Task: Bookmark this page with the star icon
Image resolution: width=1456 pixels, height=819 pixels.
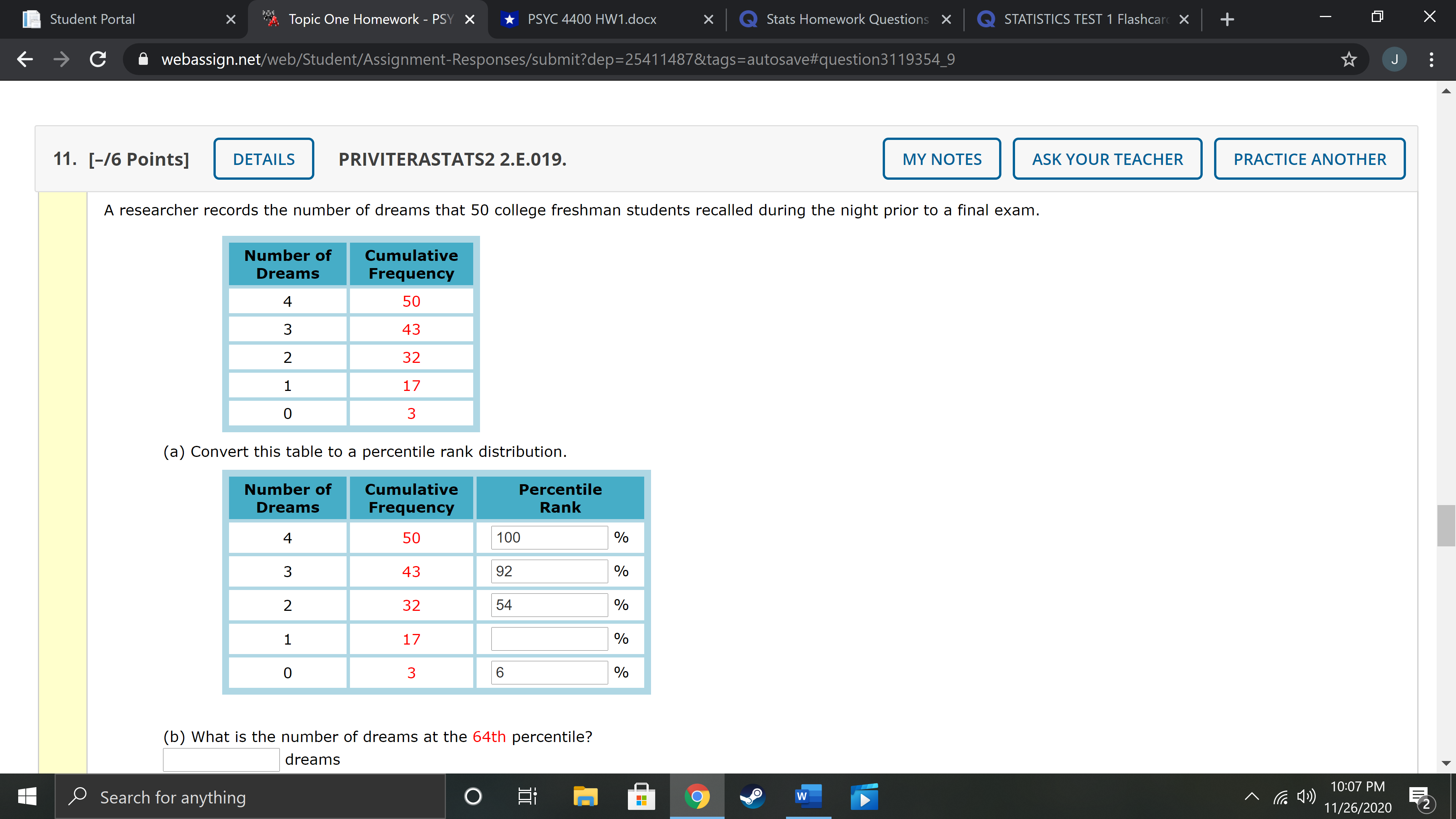Action: [1349, 59]
